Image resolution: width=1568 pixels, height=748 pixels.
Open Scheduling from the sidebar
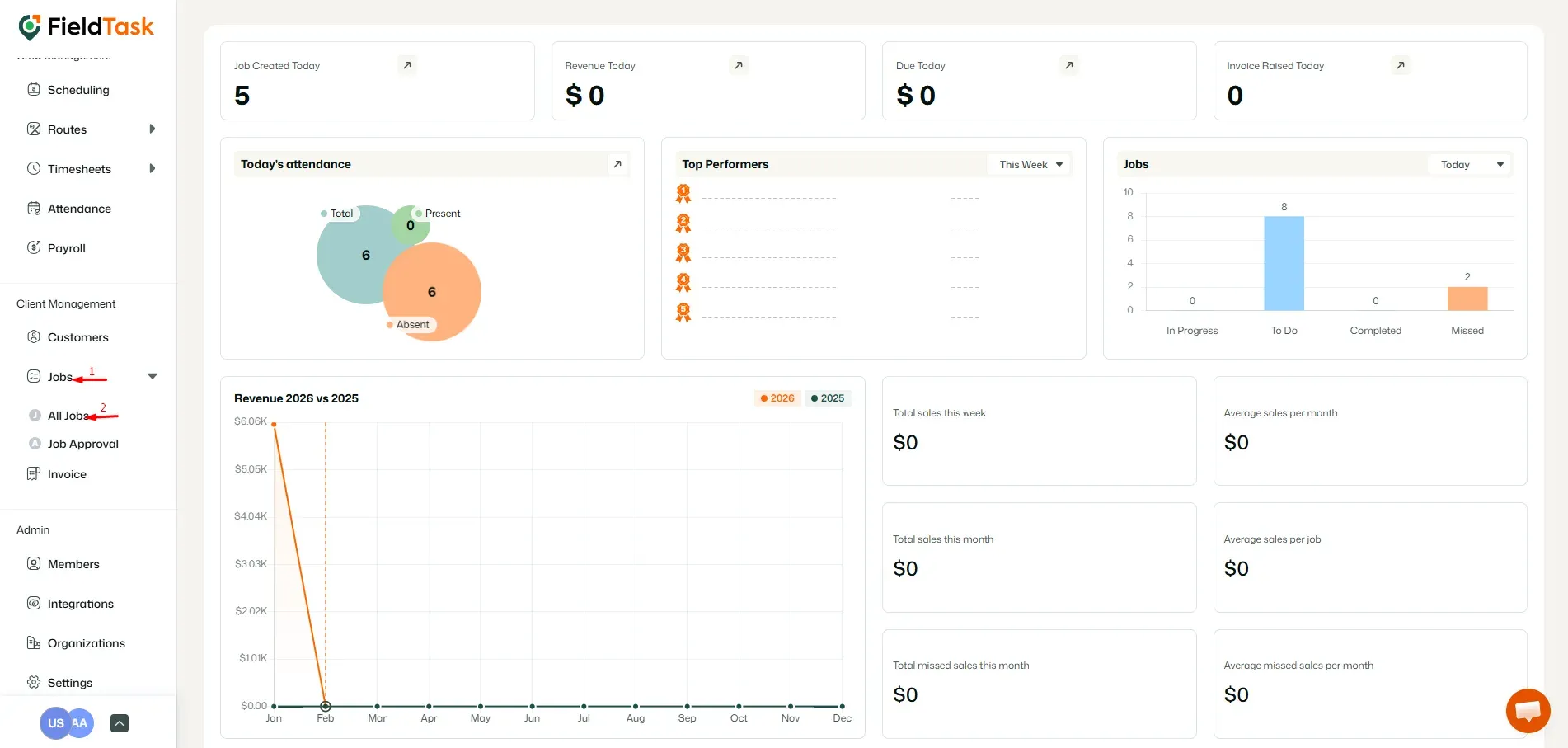(x=78, y=89)
